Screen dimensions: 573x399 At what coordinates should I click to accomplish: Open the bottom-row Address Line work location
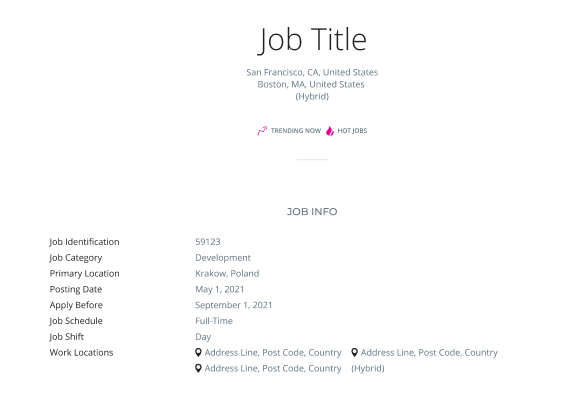coord(273,368)
